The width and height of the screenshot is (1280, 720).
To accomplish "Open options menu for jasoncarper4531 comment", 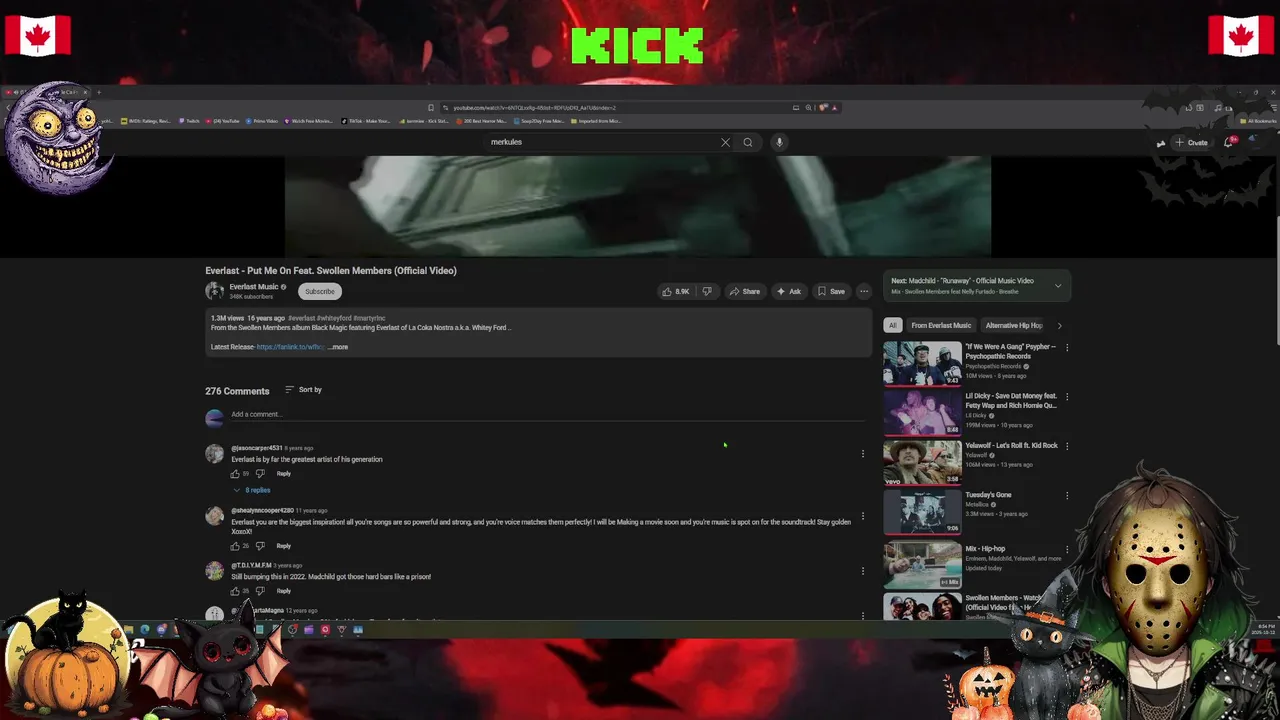I will tap(863, 454).
